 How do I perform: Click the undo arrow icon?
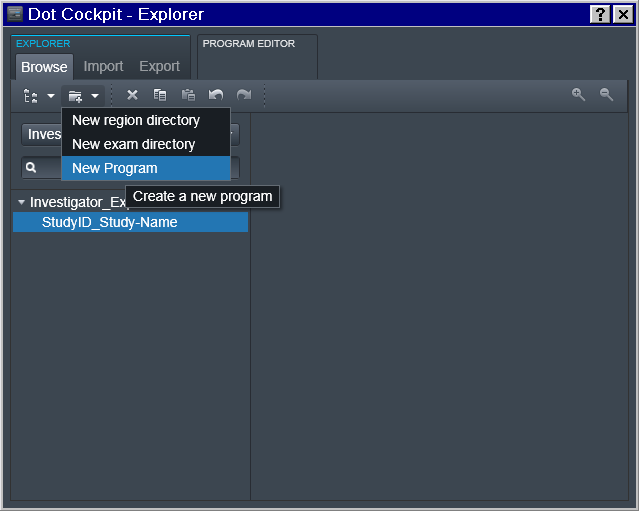[216, 95]
